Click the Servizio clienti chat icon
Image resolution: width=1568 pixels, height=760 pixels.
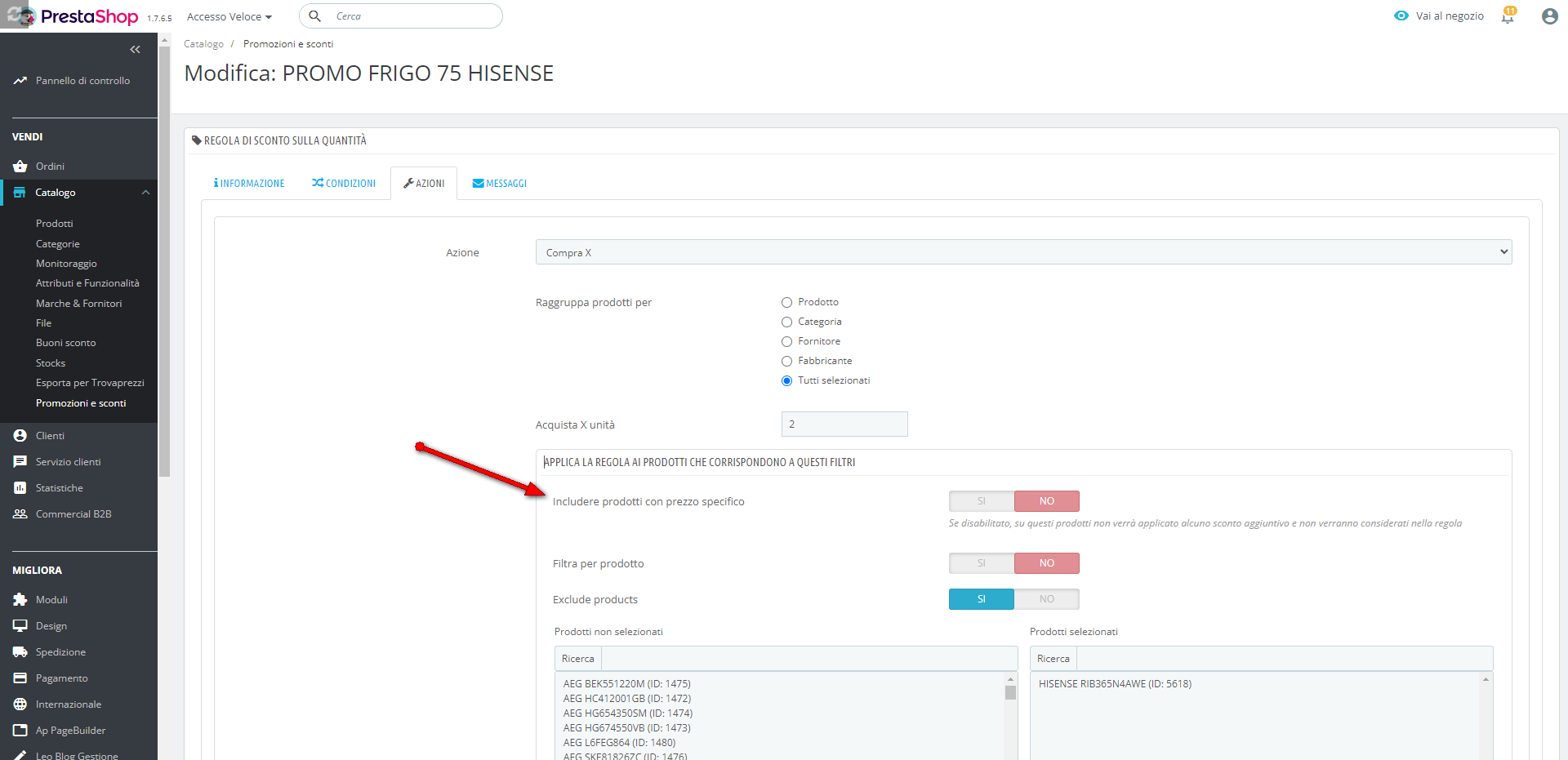click(20, 462)
